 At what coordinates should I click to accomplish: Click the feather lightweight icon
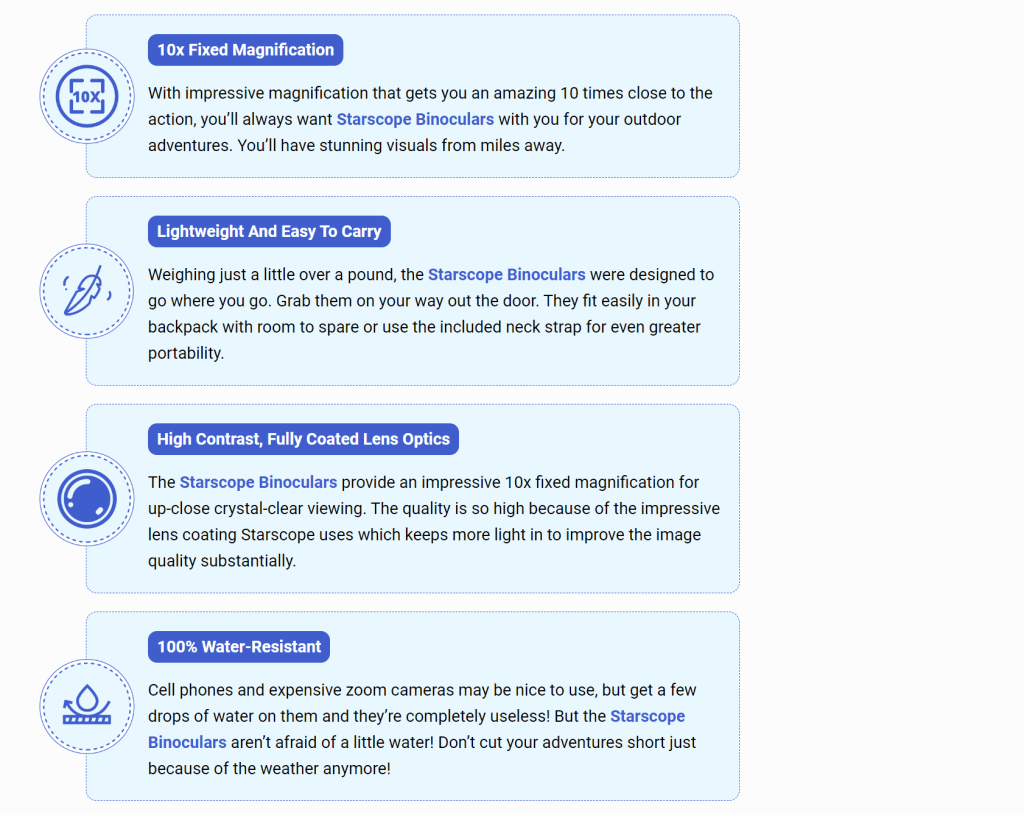(x=87, y=291)
